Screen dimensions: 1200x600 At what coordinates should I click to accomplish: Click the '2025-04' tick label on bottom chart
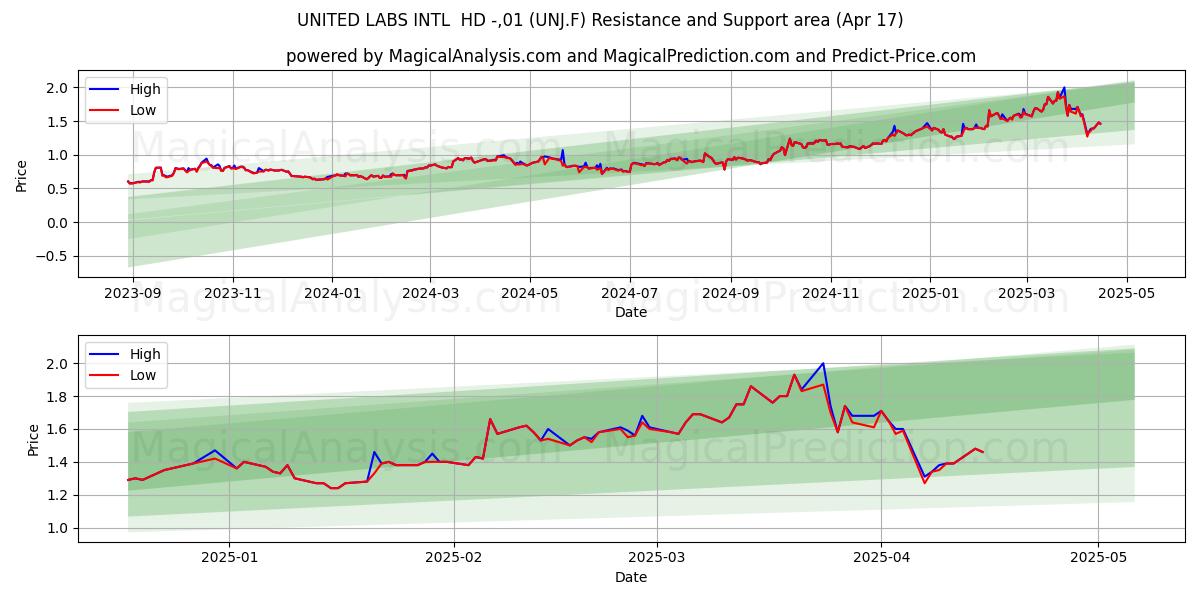pos(881,558)
